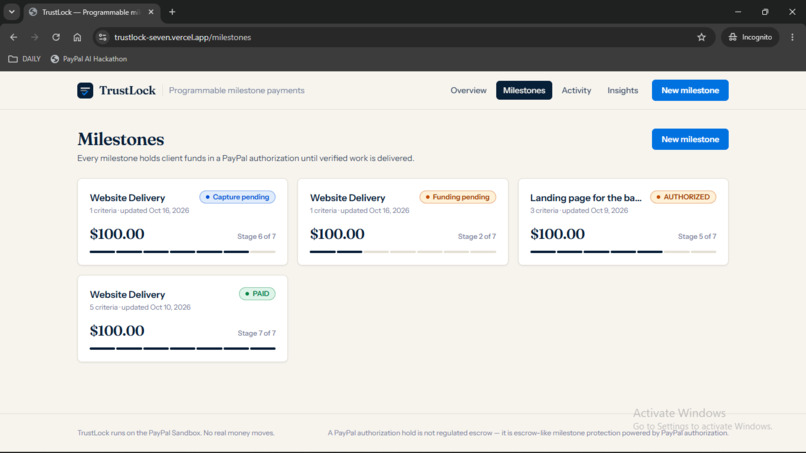The height and width of the screenshot is (453, 806).
Task: Reload the page with the refresh icon
Action: tap(56, 37)
